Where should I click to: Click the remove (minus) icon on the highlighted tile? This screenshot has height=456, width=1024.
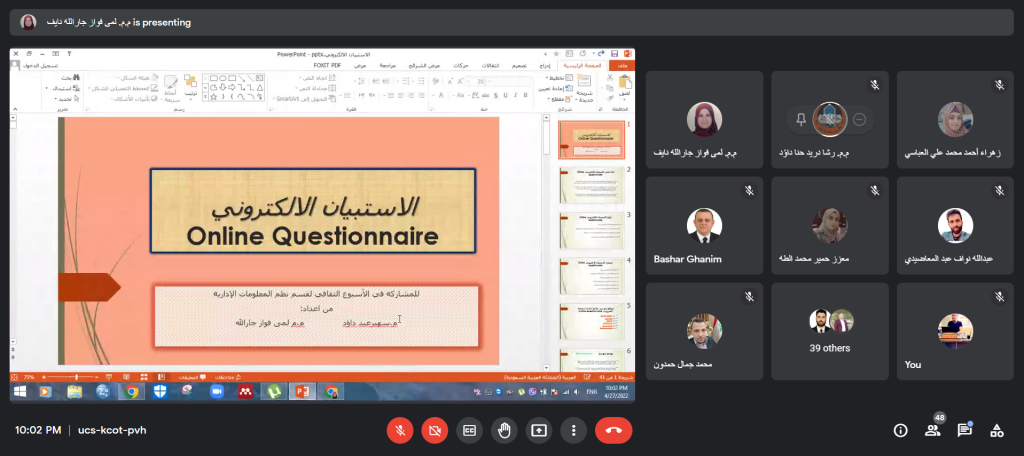point(859,119)
